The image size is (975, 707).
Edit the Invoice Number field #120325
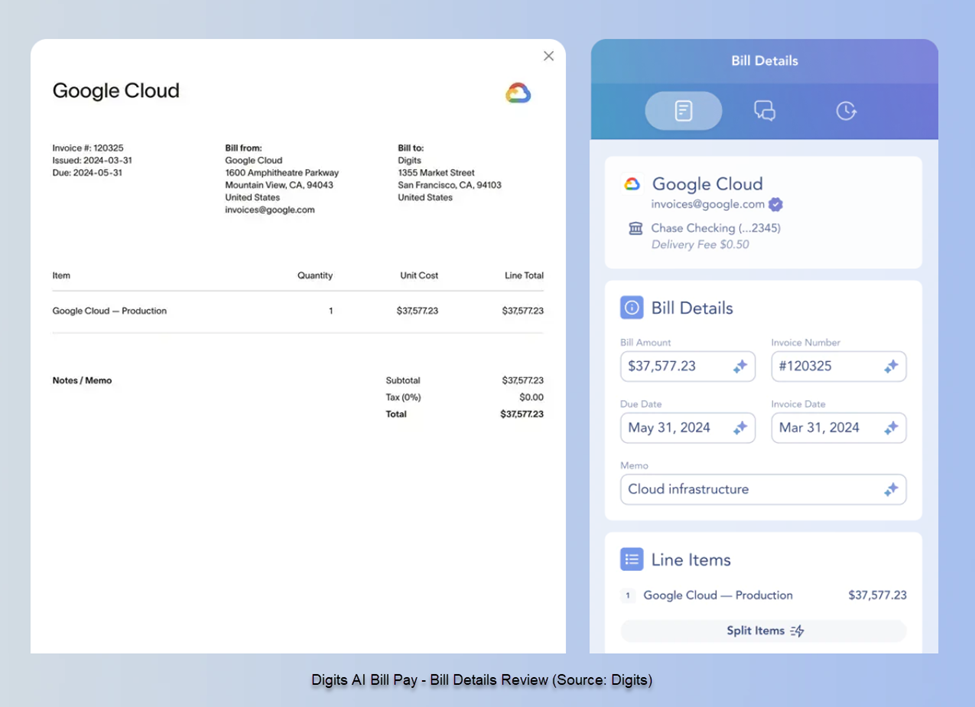[839, 366]
